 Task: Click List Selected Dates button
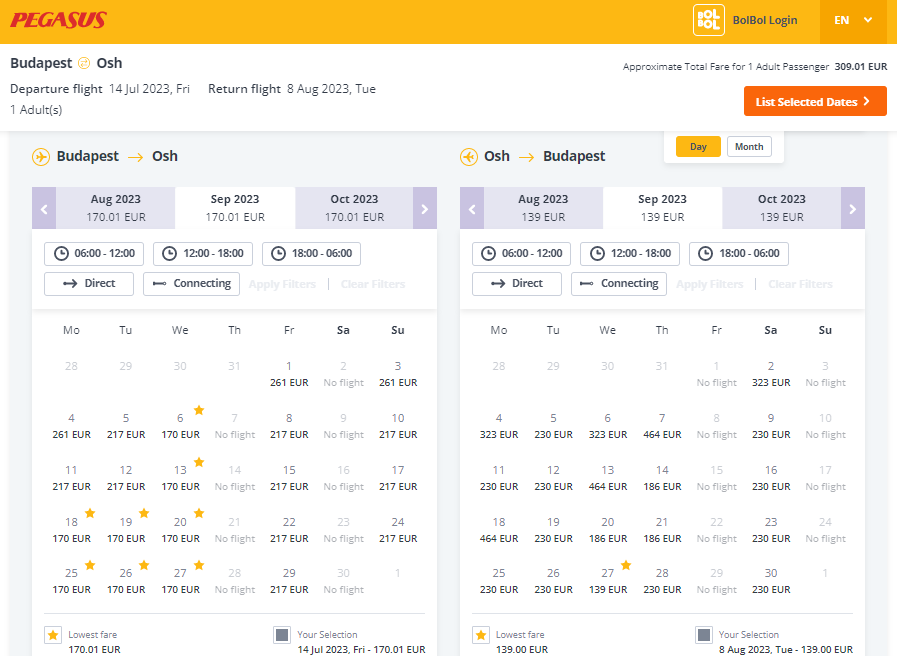point(815,101)
